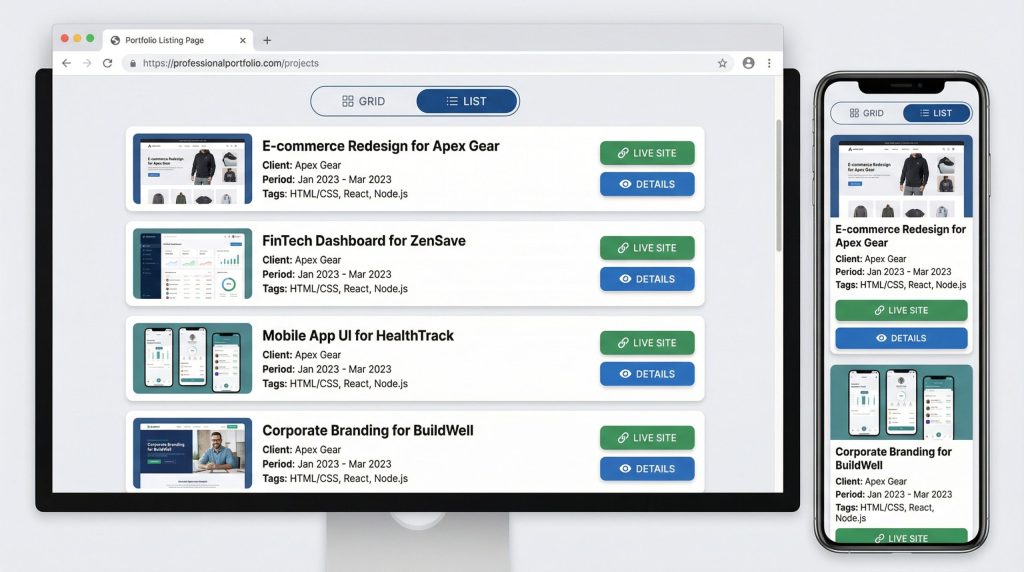The width and height of the screenshot is (1024, 572).
Task: Bookmark page using star icon
Action: (x=722, y=63)
